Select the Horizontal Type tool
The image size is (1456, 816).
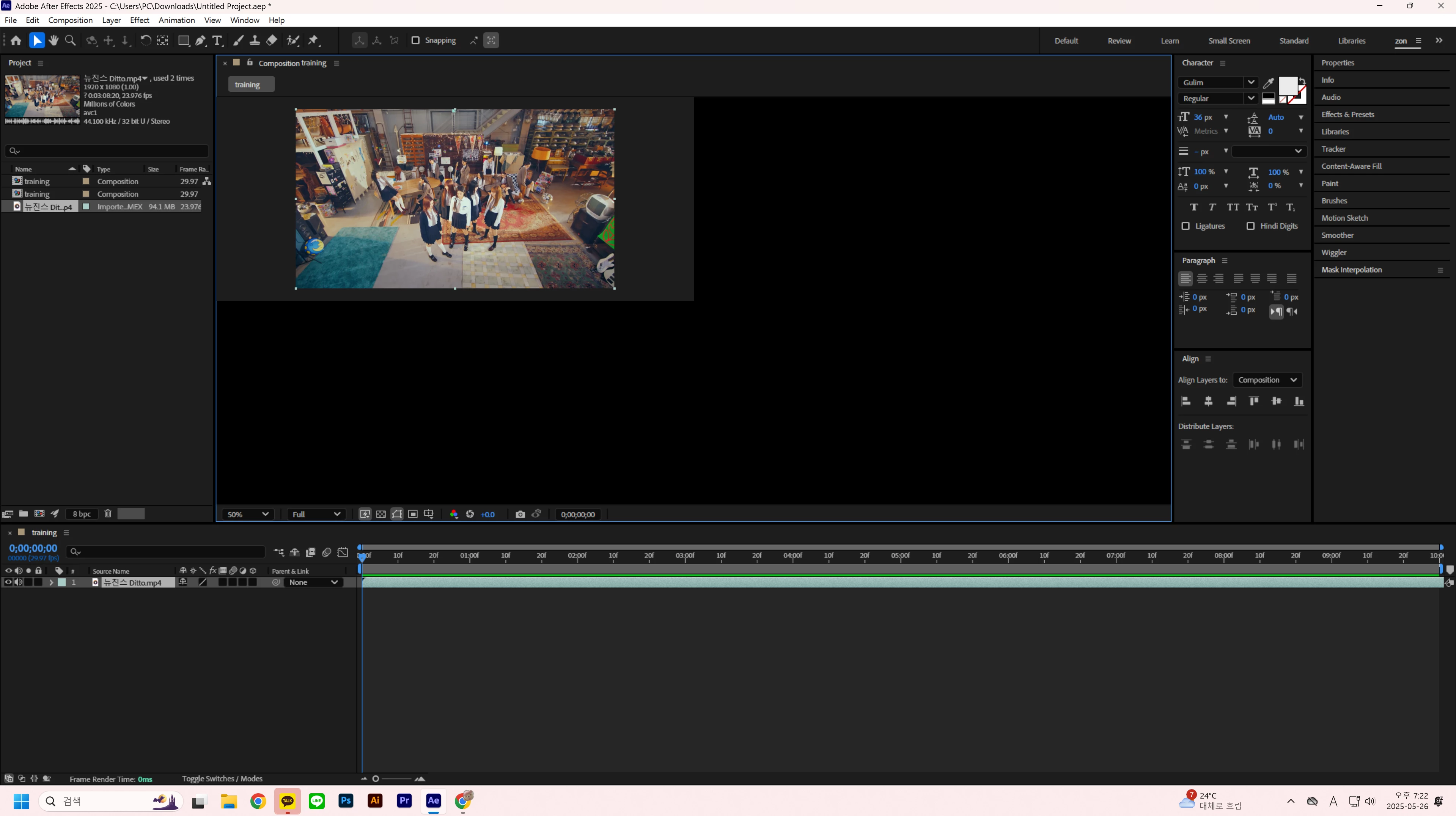coord(217,41)
